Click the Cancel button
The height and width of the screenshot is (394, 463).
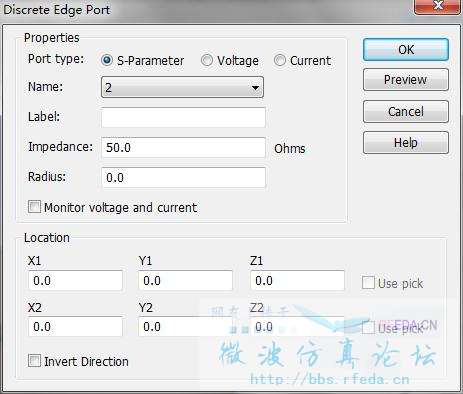pos(406,111)
